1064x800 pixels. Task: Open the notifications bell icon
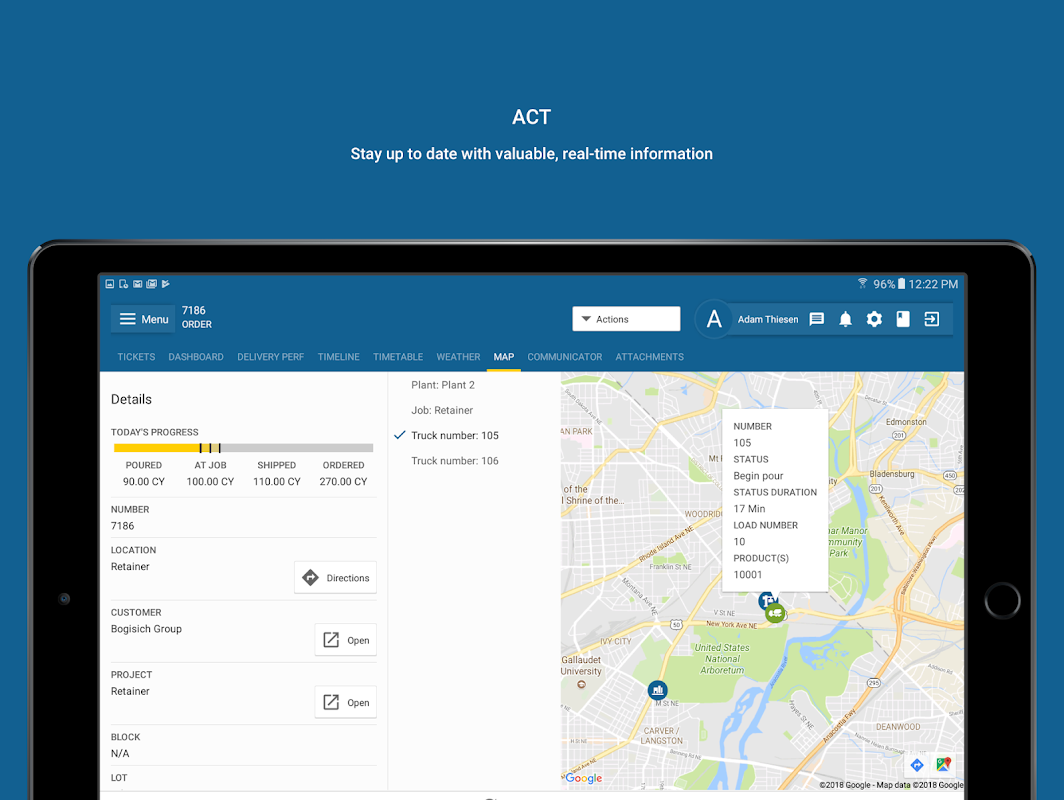point(845,319)
